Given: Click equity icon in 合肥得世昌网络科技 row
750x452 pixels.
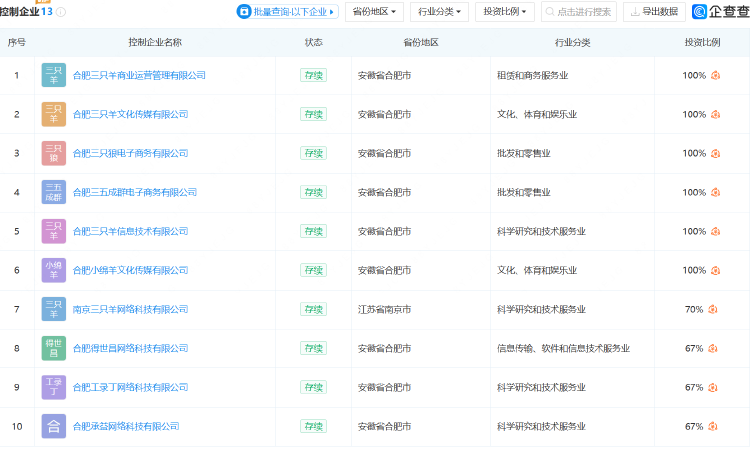Looking at the screenshot, I should pos(715,348).
